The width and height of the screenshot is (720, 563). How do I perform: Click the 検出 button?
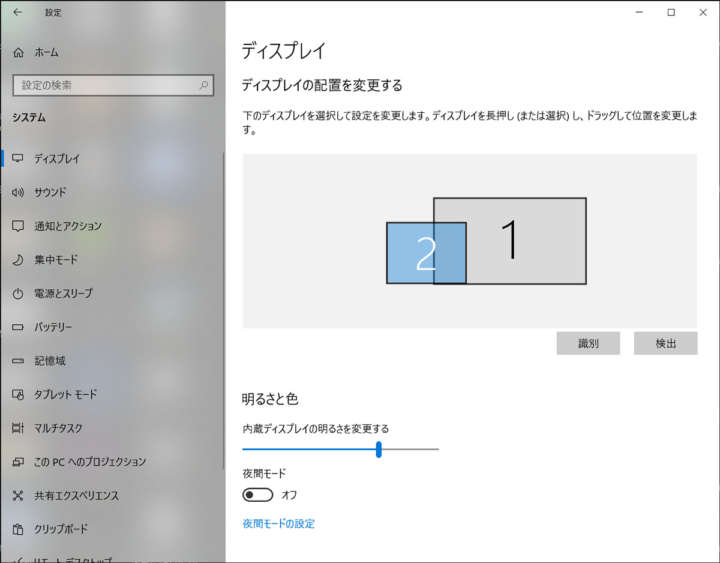[666, 343]
